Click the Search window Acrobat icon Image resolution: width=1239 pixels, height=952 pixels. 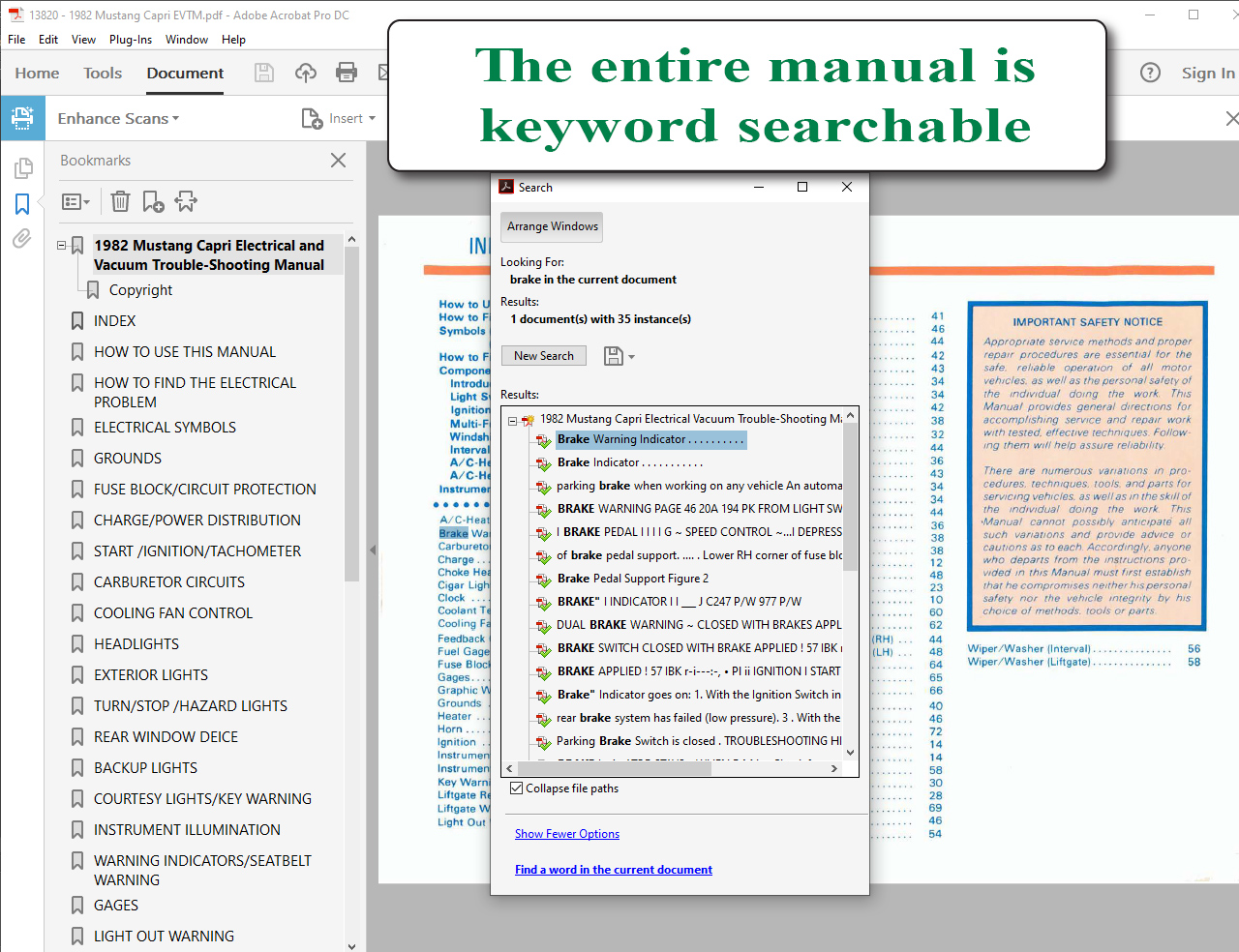[506, 187]
